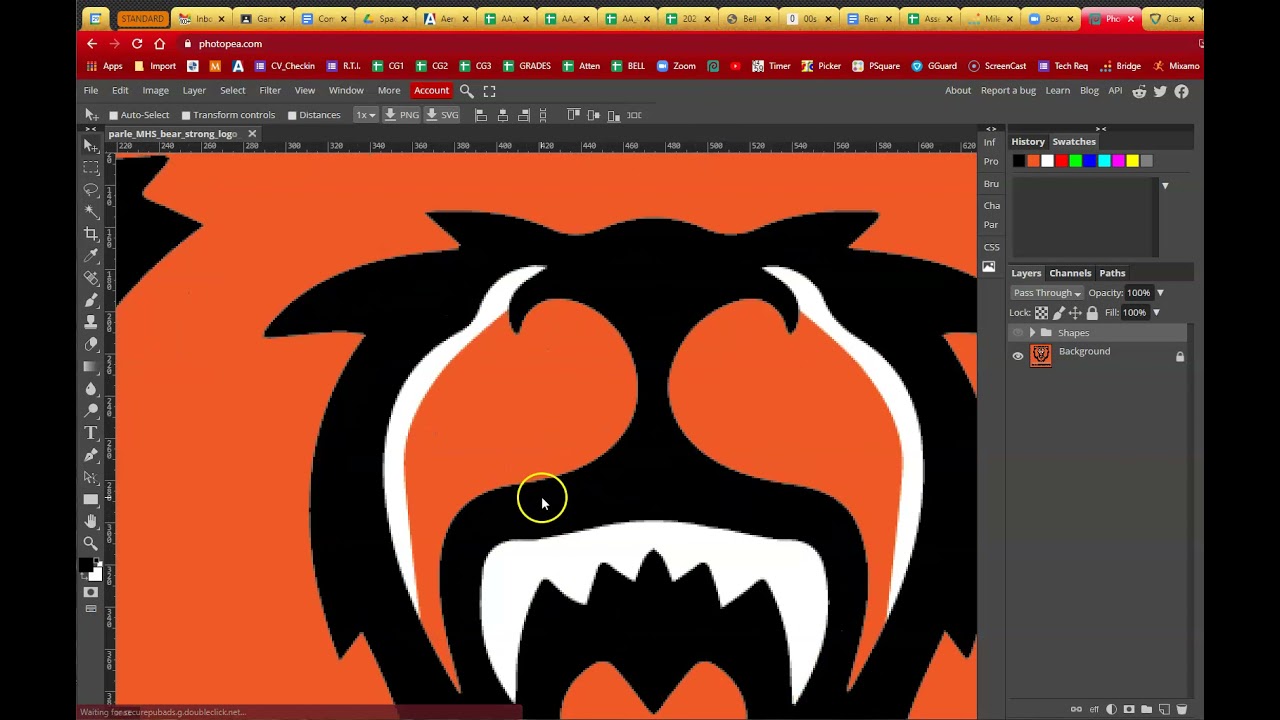Image resolution: width=1280 pixels, height=720 pixels.
Task: Export as PNG button
Action: point(403,115)
